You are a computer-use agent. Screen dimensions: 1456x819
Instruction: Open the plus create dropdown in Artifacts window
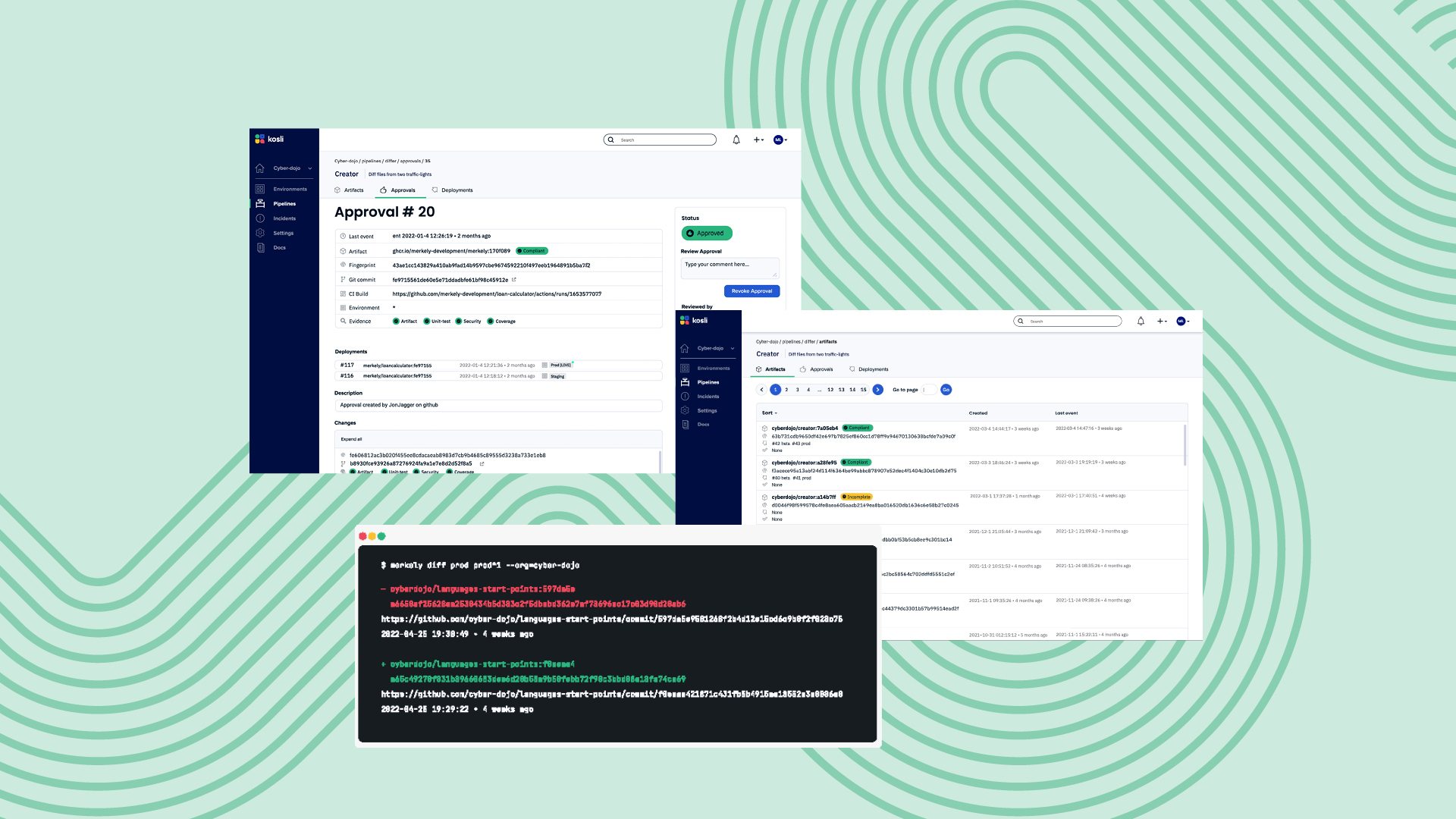1162,322
